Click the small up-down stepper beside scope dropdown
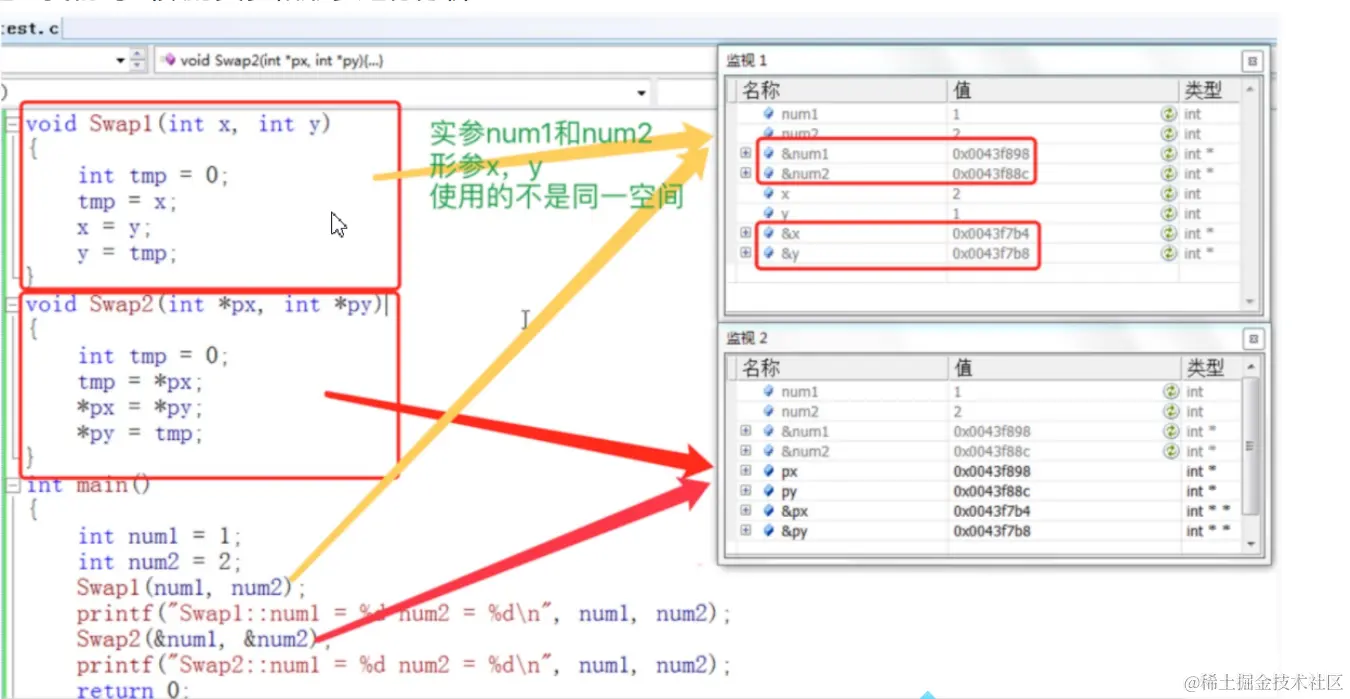1350x699 pixels. pos(138,60)
